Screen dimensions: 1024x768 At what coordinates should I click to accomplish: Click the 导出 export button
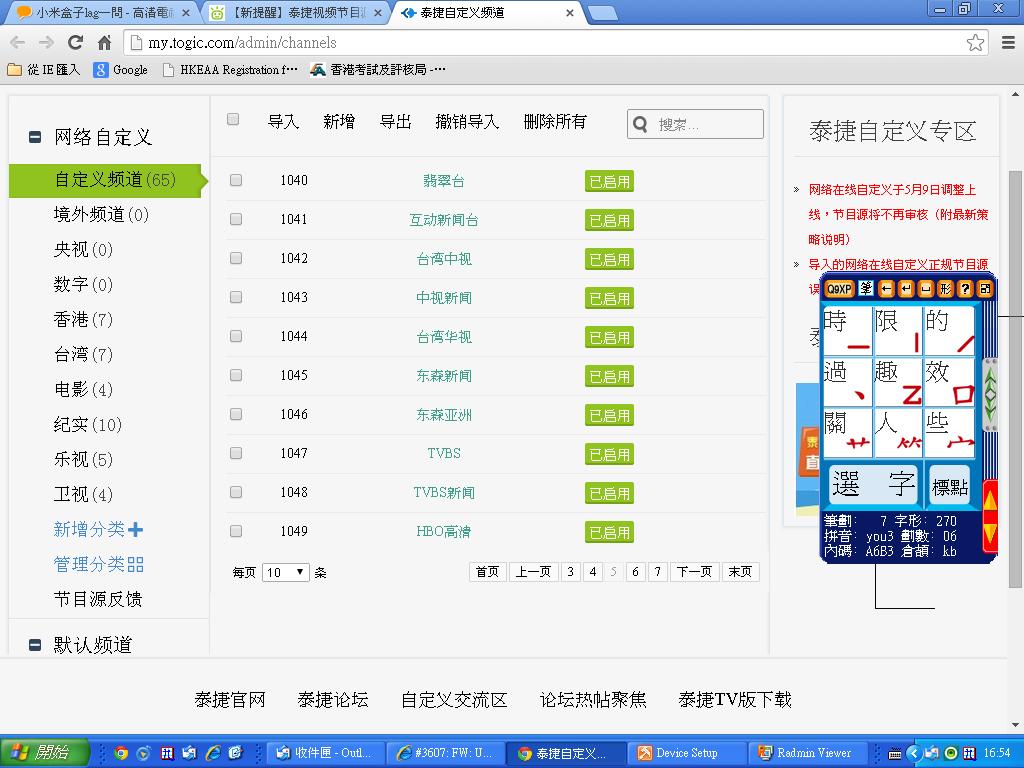[396, 121]
